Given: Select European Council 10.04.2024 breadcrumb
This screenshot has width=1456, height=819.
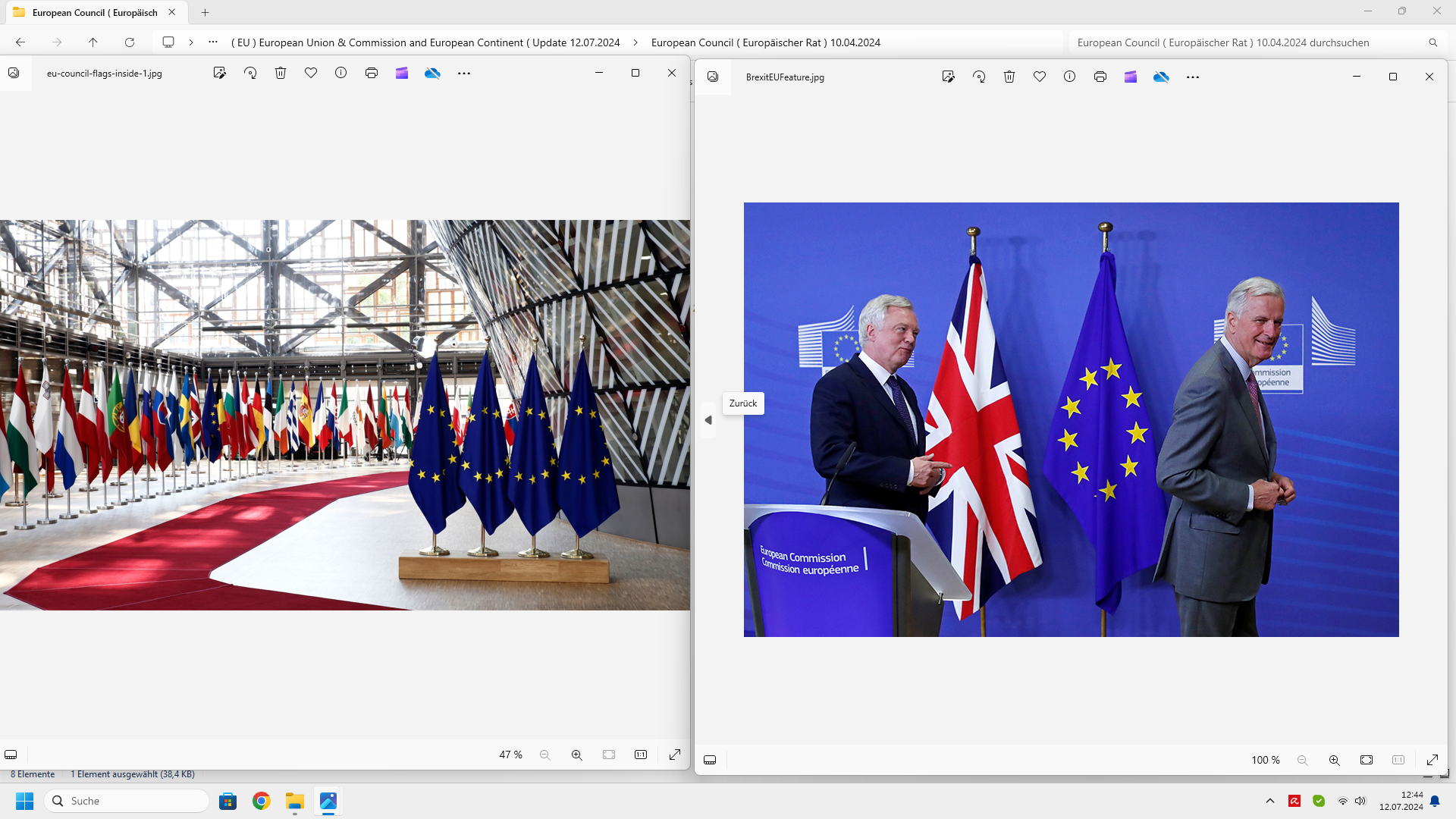Looking at the screenshot, I should 765,42.
